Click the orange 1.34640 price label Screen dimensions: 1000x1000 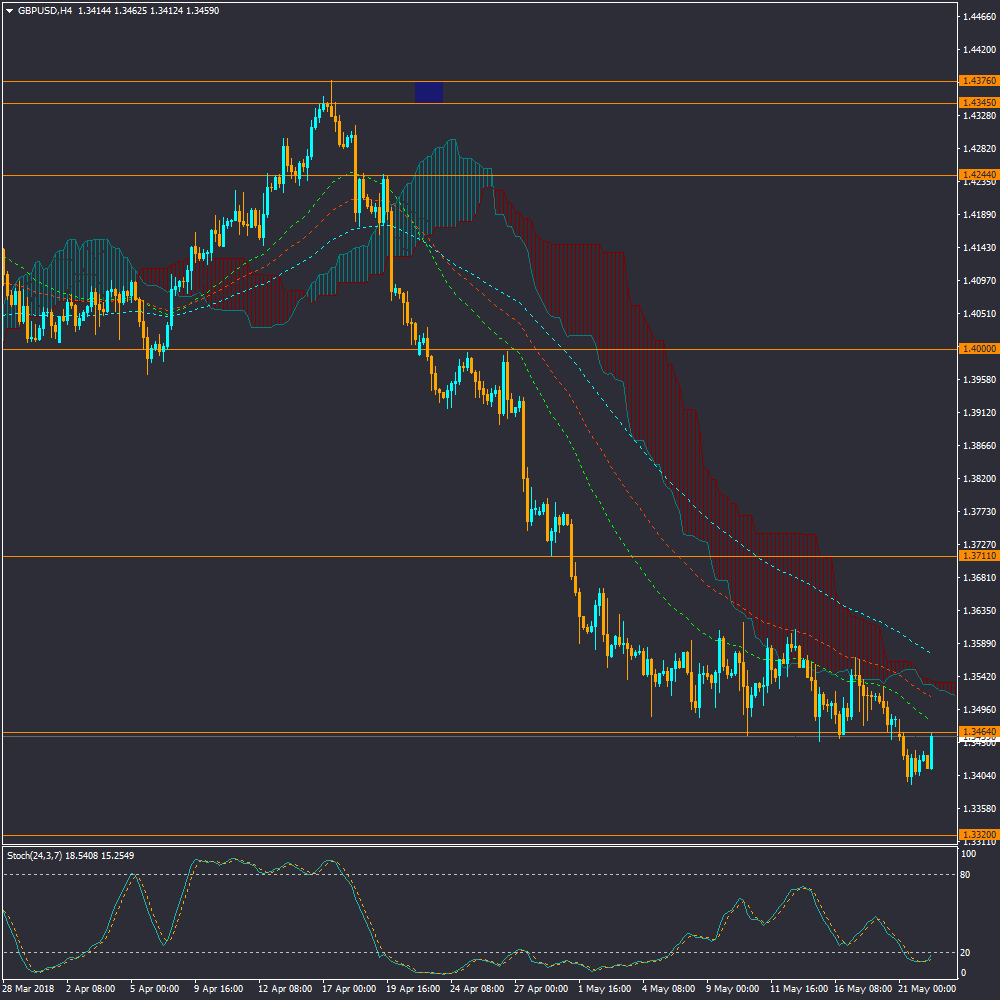coord(977,732)
